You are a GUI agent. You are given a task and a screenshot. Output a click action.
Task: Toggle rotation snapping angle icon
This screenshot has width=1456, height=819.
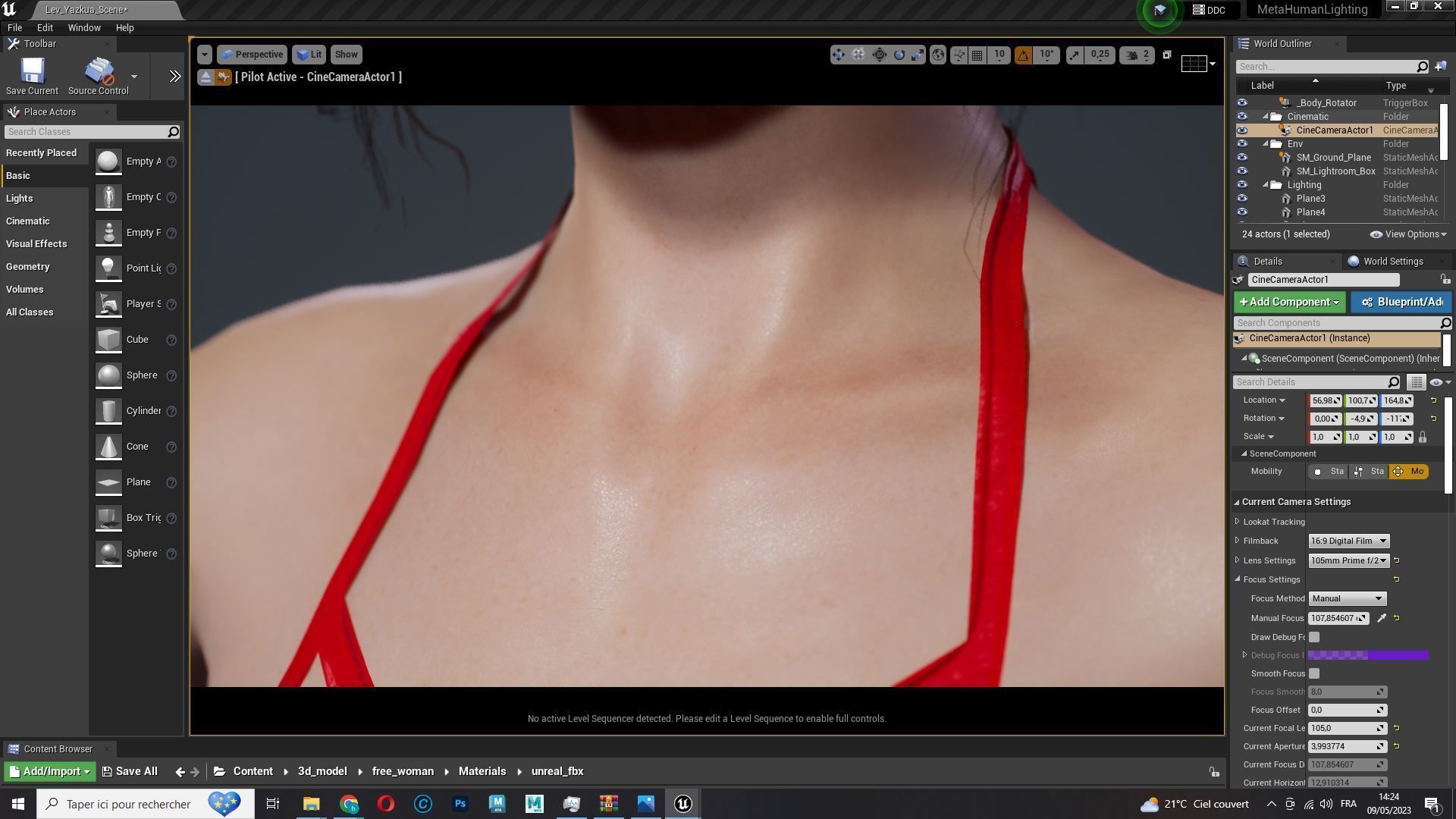[1023, 55]
